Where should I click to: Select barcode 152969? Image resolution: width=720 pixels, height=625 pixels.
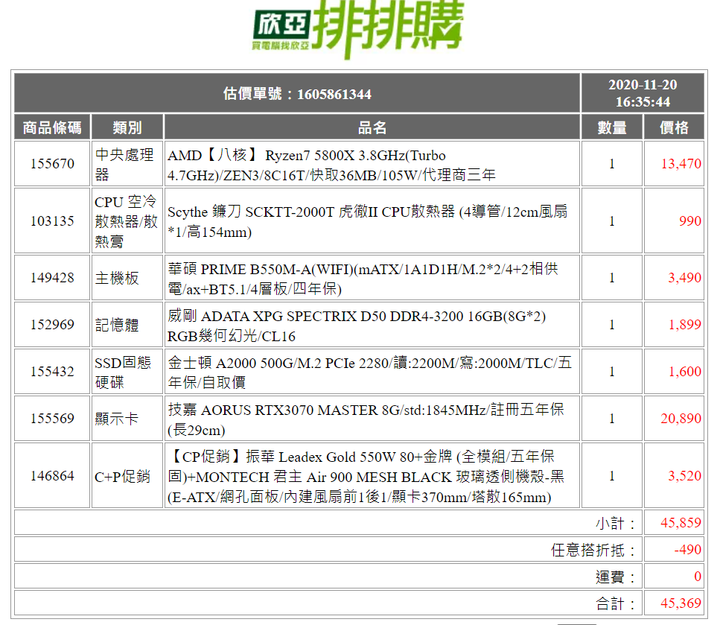pyautogui.click(x=52, y=325)
